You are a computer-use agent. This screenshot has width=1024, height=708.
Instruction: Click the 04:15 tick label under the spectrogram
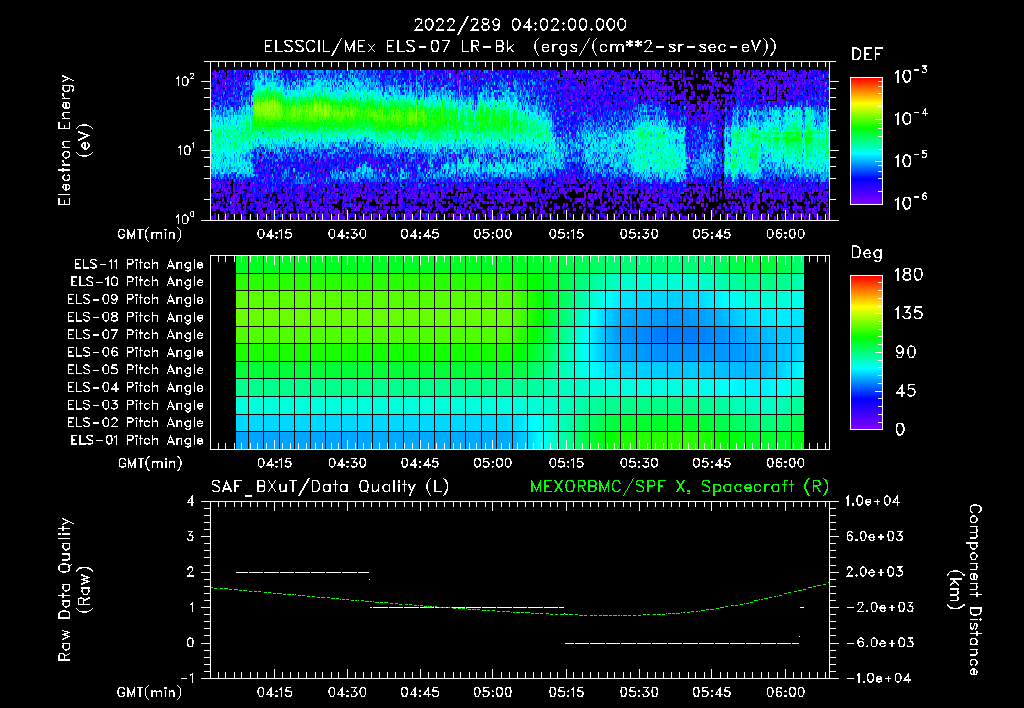(x=274, y=234)
